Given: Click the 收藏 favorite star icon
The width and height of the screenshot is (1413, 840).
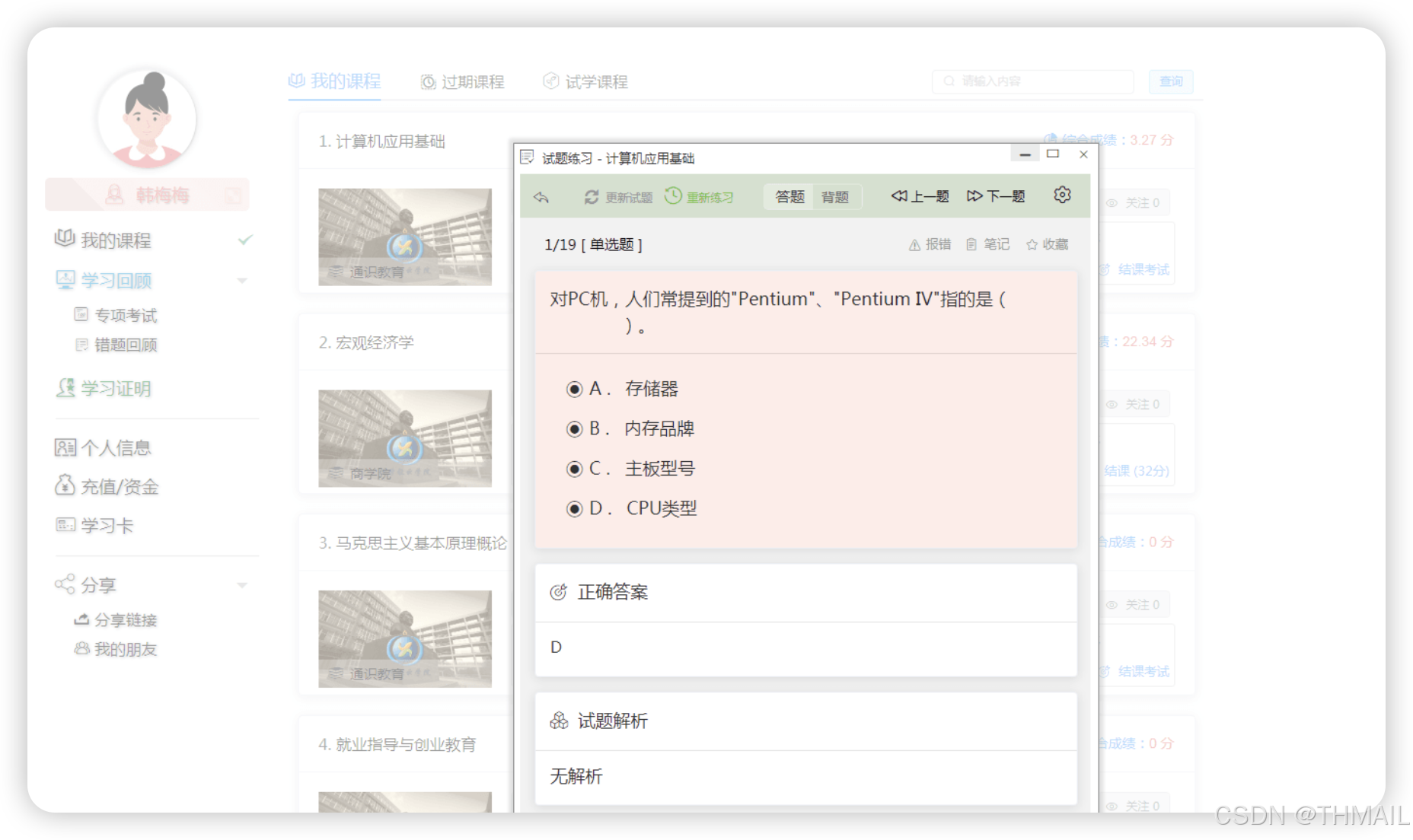Looking at the screenshot, I should (1032, 244).
